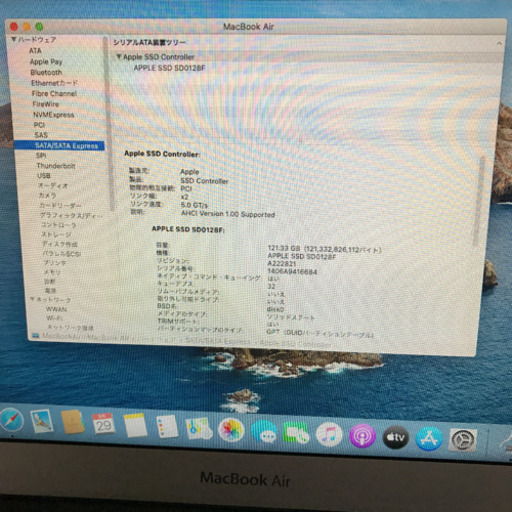The image size is (512, 512).
Task: Open the Photos app in Dock
Action: point(231,430)
